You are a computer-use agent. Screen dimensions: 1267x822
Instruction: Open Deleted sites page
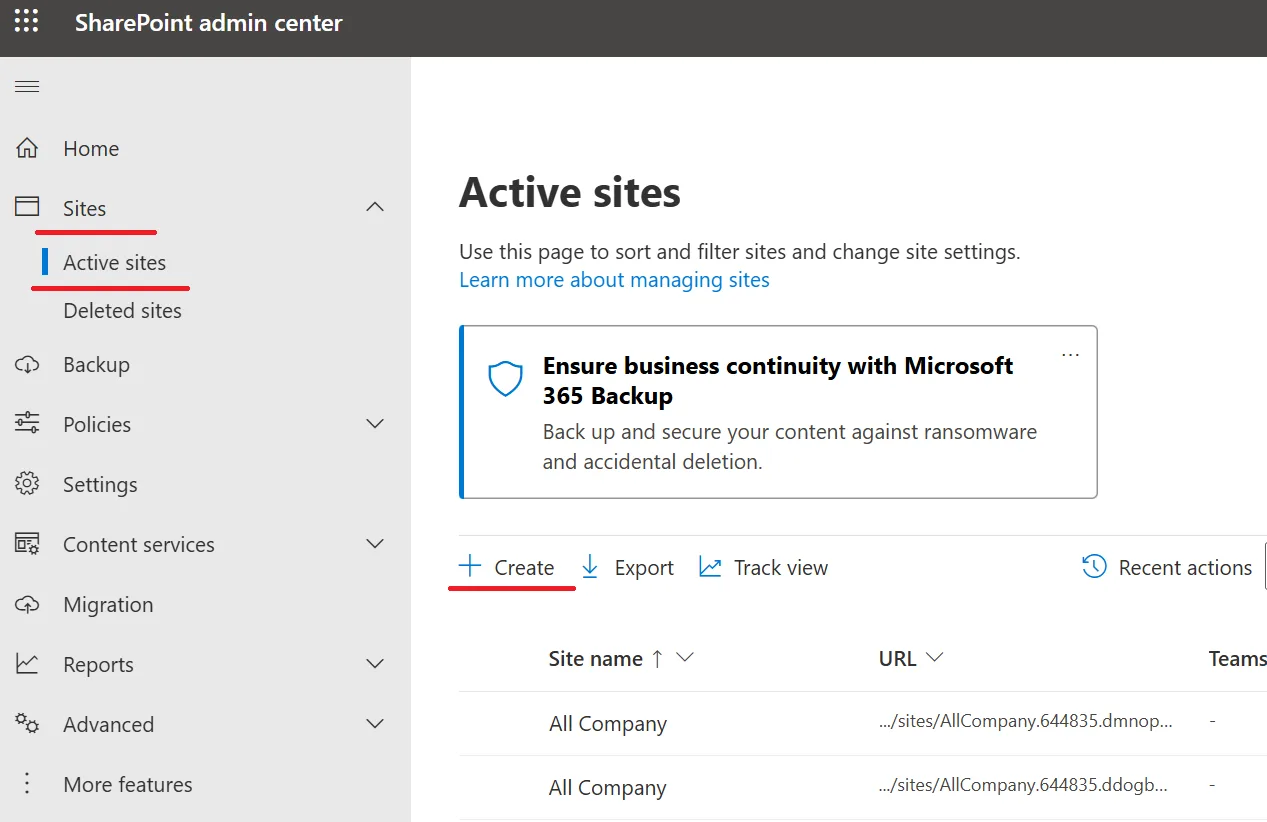click(123, 310)
